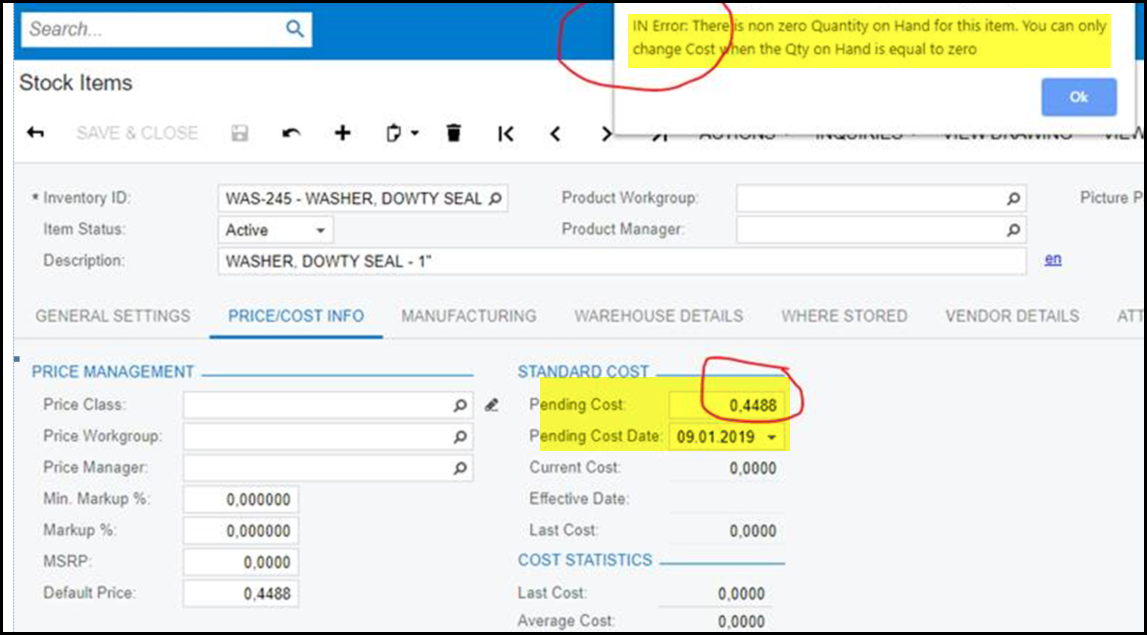Click the Default Price input field
Screen dimensions: 1147x635
240,593
